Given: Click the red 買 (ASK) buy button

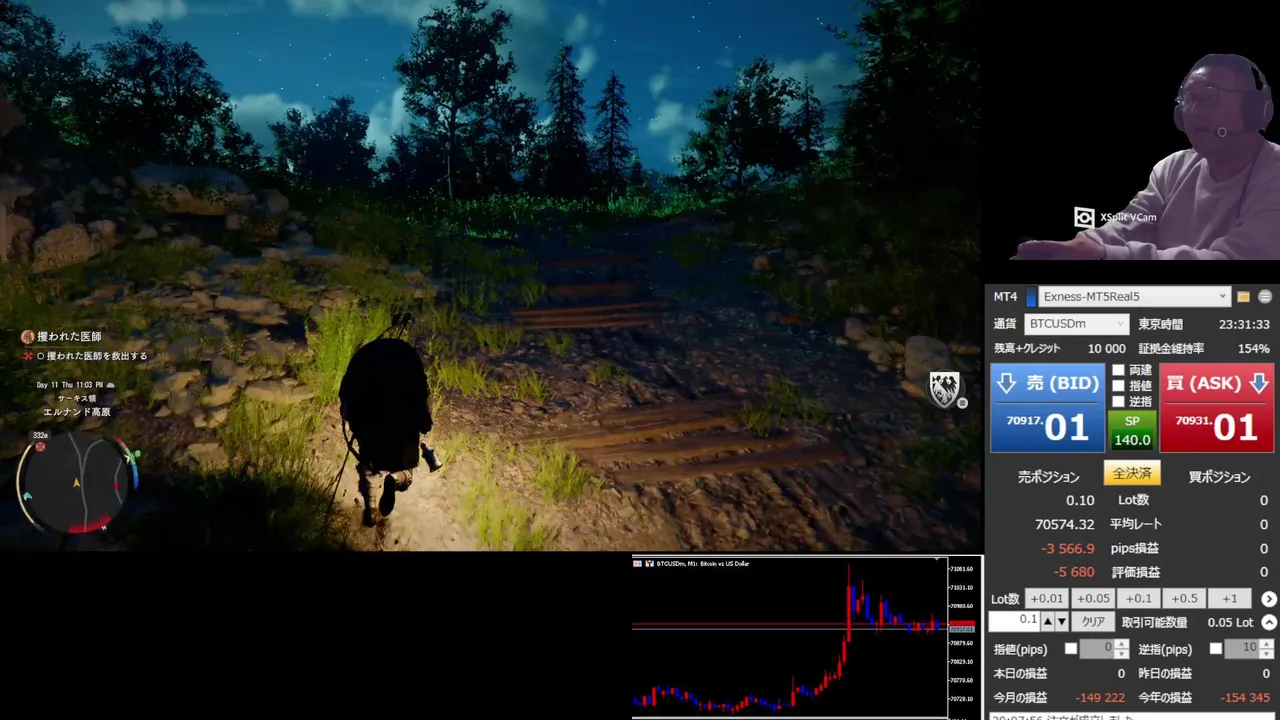Looking at the screenshot, I should (x=1217, y=408).
